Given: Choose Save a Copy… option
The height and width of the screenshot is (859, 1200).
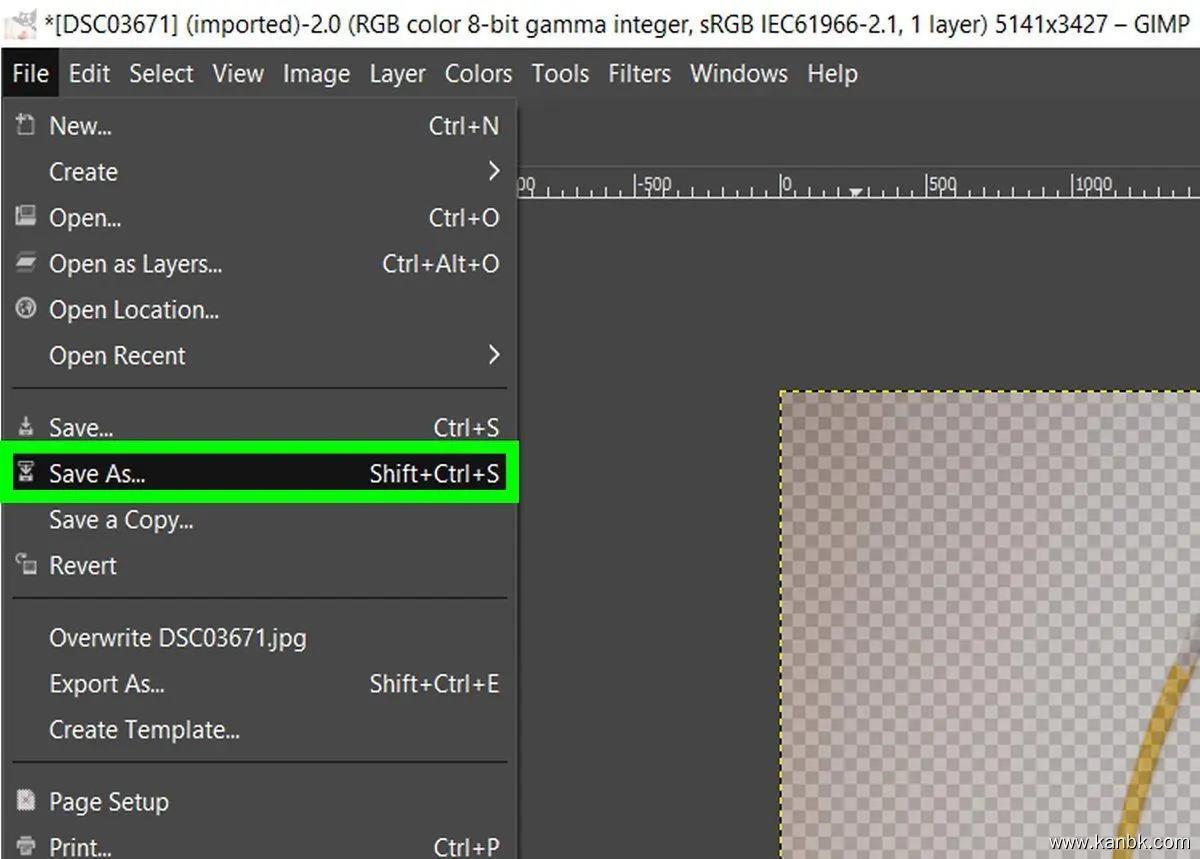Looking at the screenshot, I should pos(121,520).
